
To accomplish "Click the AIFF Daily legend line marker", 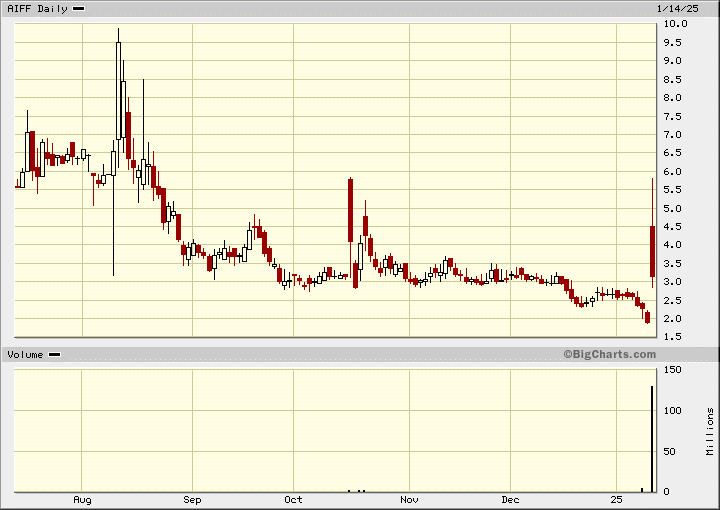I will 79,8.
